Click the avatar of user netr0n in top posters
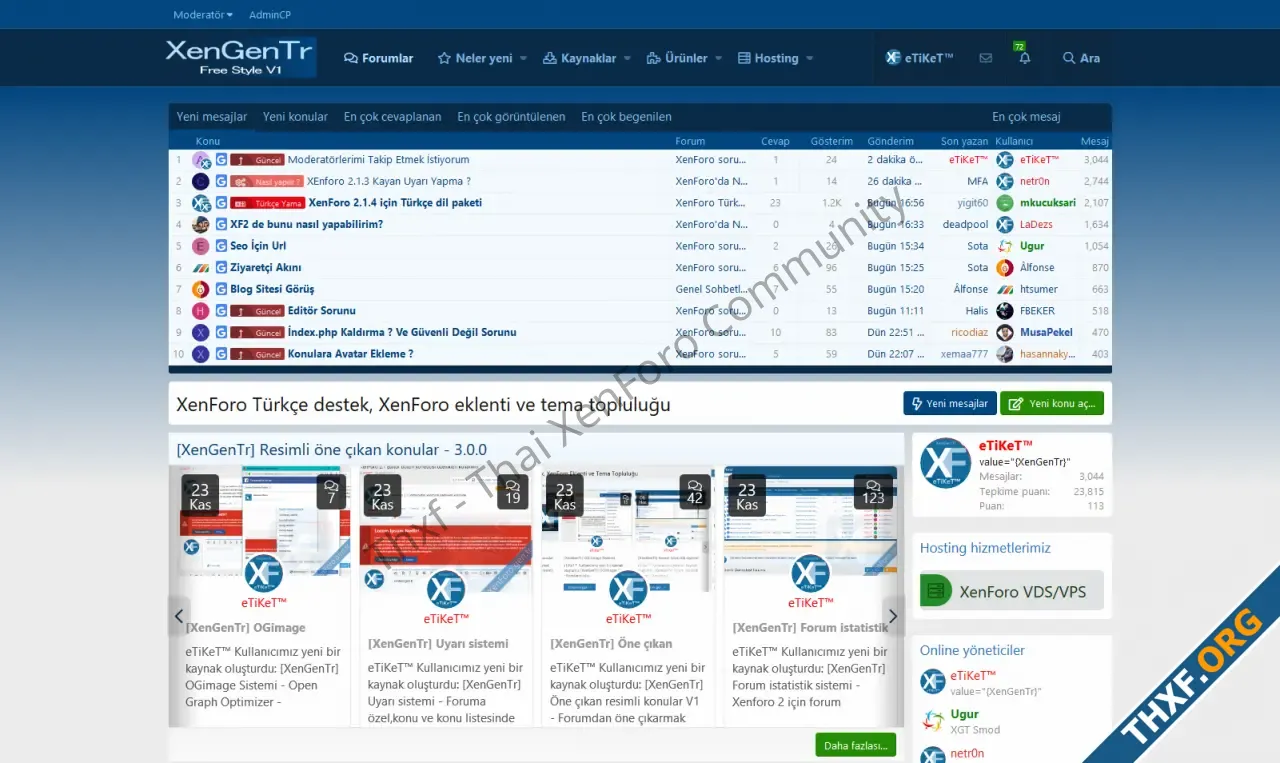 tap(1005, 182)
